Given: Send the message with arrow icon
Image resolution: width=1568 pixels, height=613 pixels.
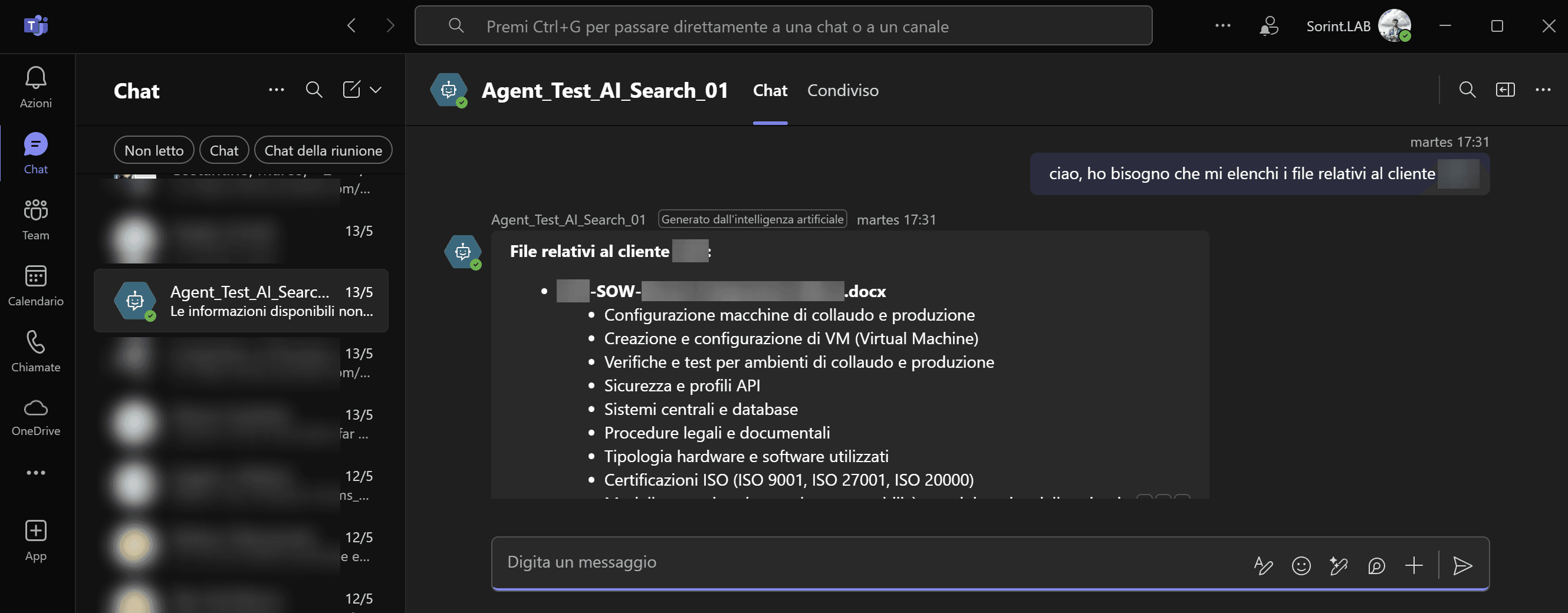Looking at the screenshot, I should [x=1462, y=566].
